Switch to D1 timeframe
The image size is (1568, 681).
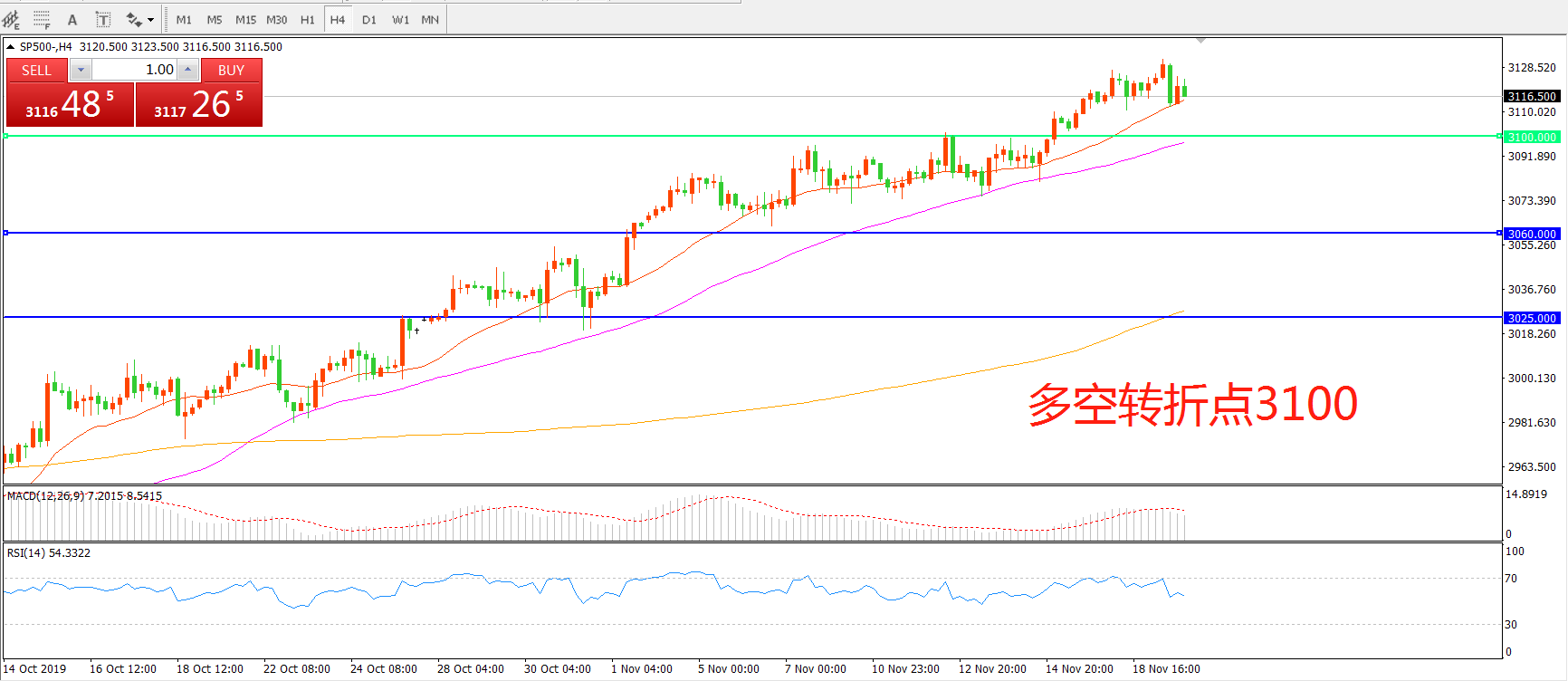coord(369,20)
